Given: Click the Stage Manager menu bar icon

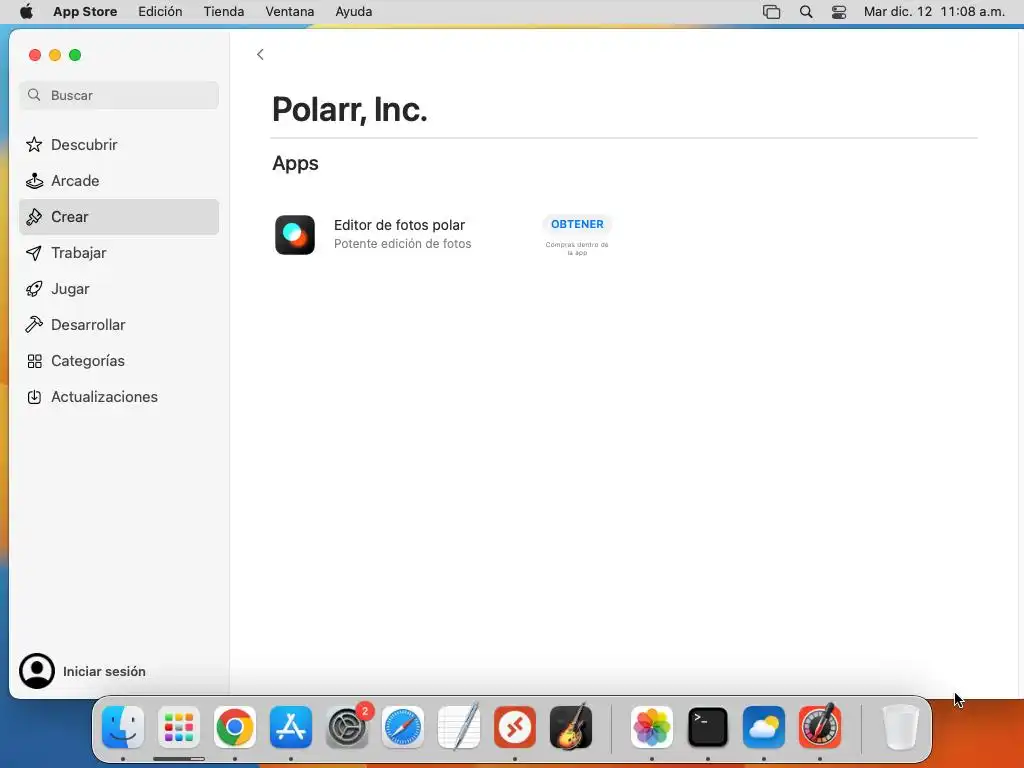Looking at the screenshot, I should point(771,12).
